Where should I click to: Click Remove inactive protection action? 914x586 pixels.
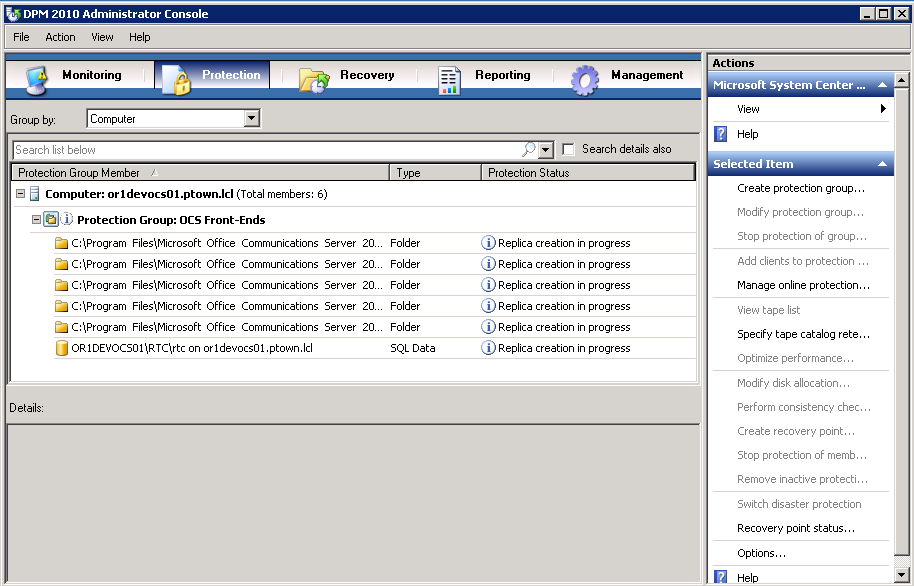(x=802, y=479)
